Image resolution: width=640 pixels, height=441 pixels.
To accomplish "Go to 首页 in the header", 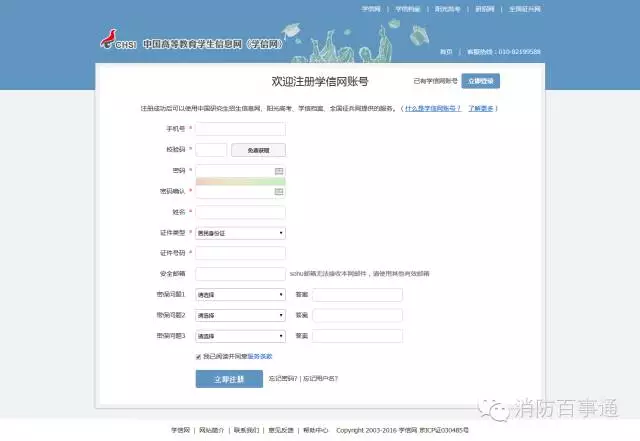I will click(446, 52).
